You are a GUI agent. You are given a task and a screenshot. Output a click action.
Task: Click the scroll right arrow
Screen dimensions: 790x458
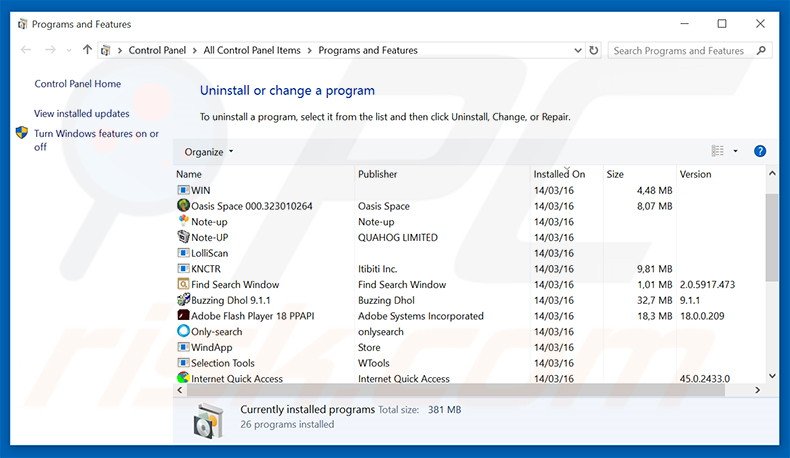757,390
